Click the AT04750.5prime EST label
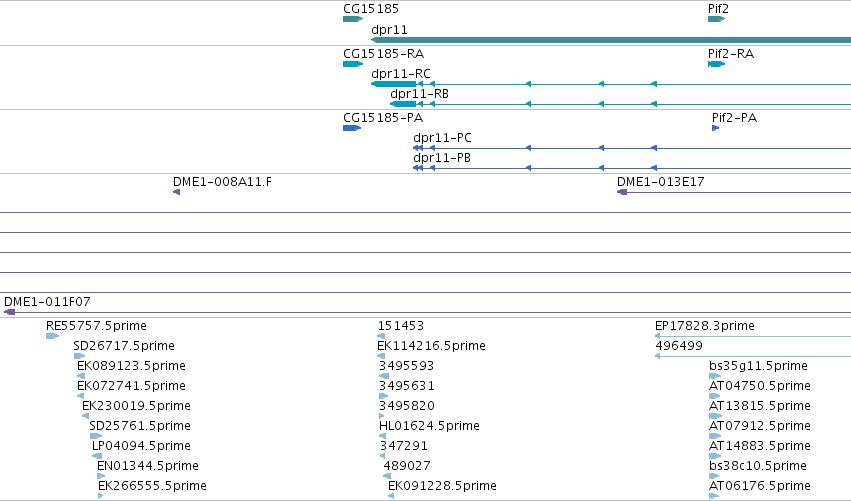 pyautogui.click(x=760, y=385)
